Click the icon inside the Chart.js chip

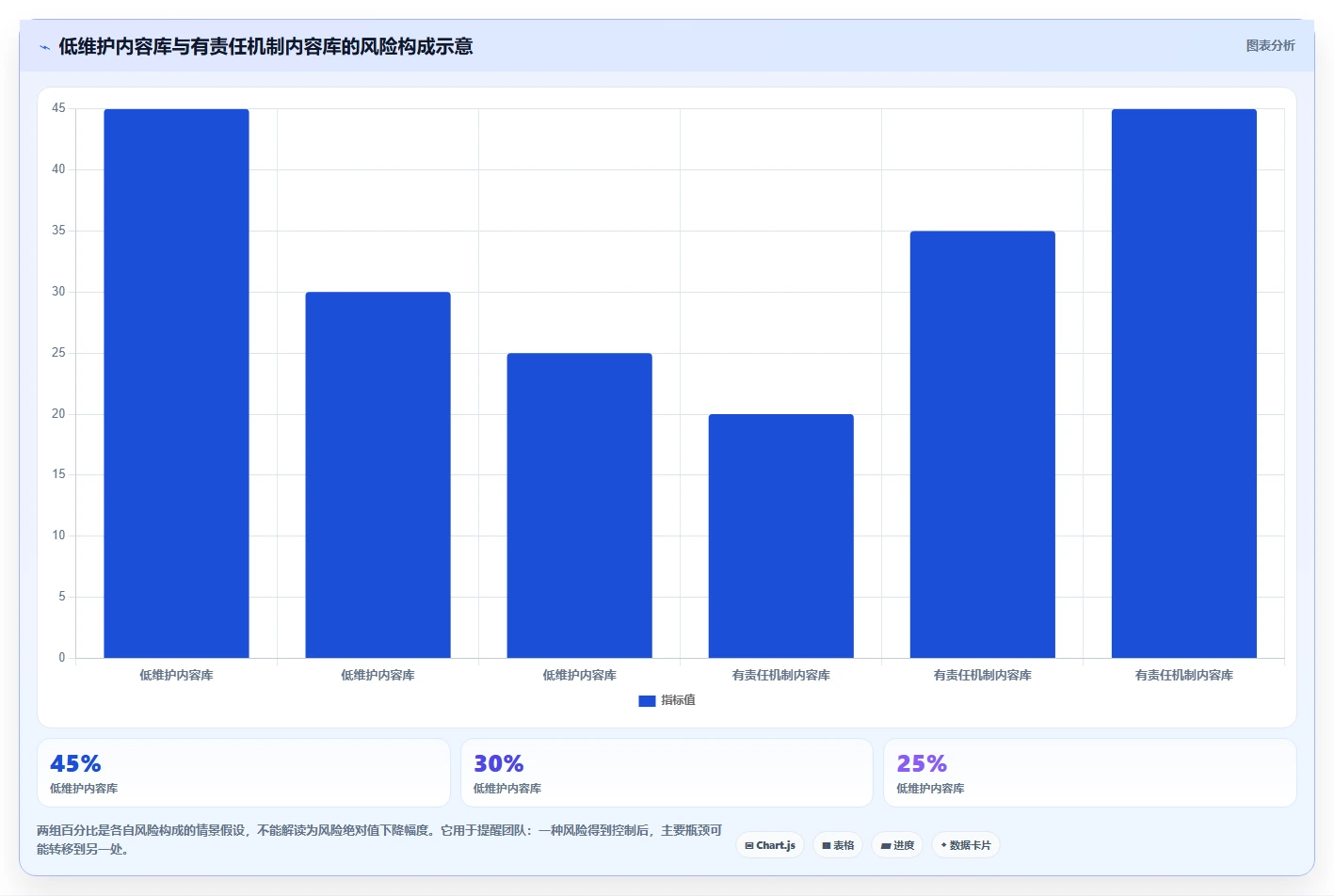pyautogui.click(x=749, y=846)
